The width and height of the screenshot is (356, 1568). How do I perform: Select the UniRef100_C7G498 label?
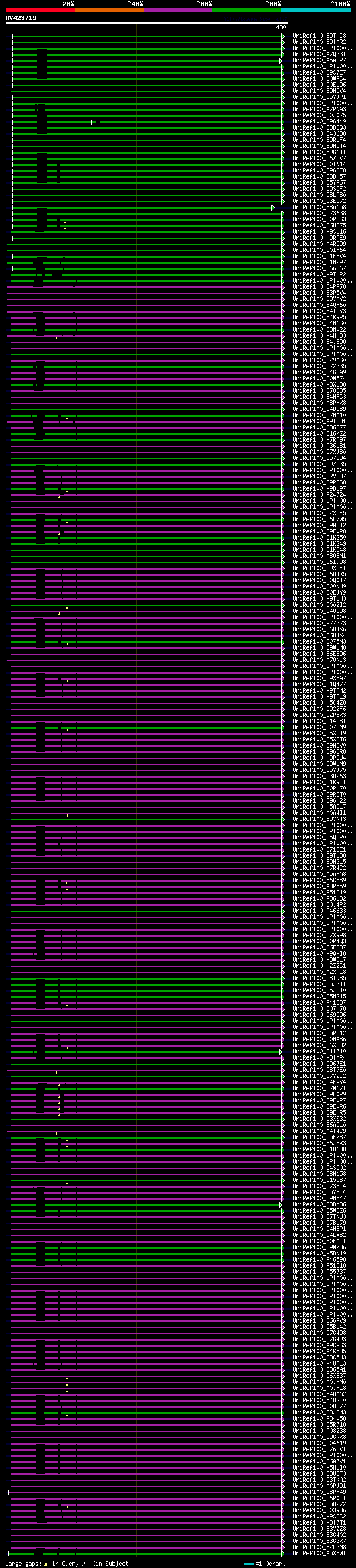click(x=319, y=1332)
